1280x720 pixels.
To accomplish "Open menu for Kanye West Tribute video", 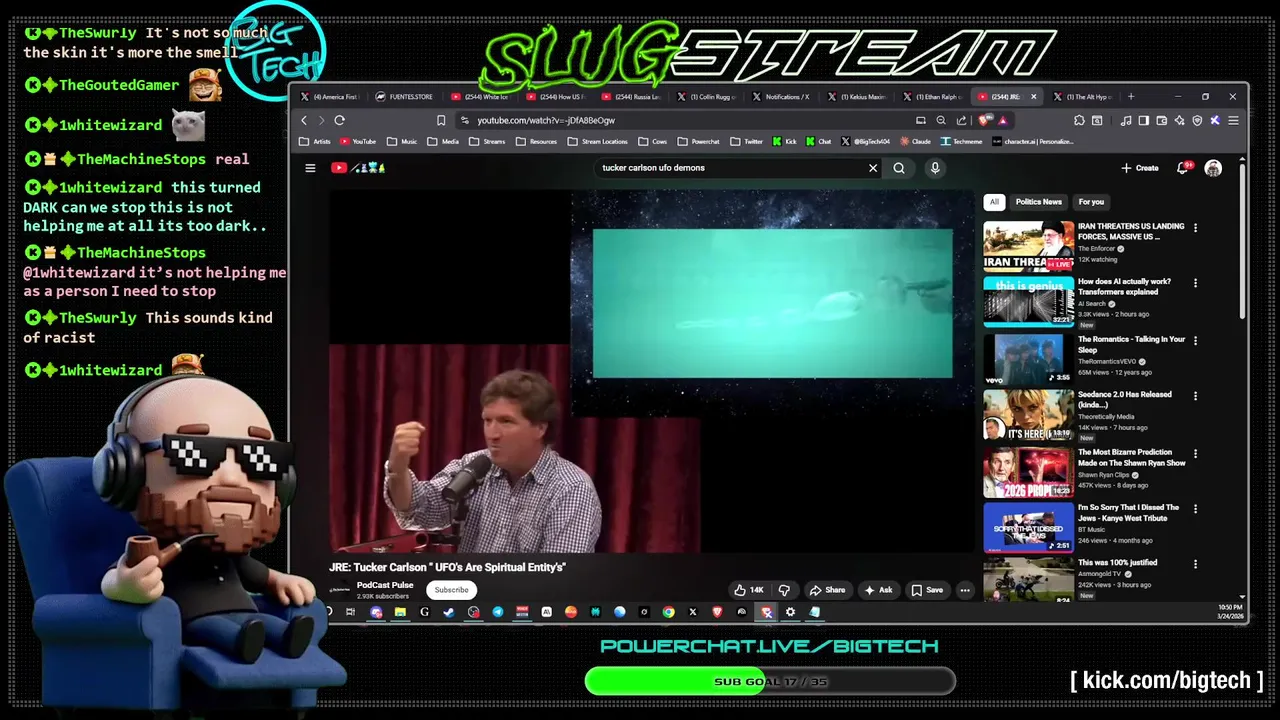I will pos(1195,508).
